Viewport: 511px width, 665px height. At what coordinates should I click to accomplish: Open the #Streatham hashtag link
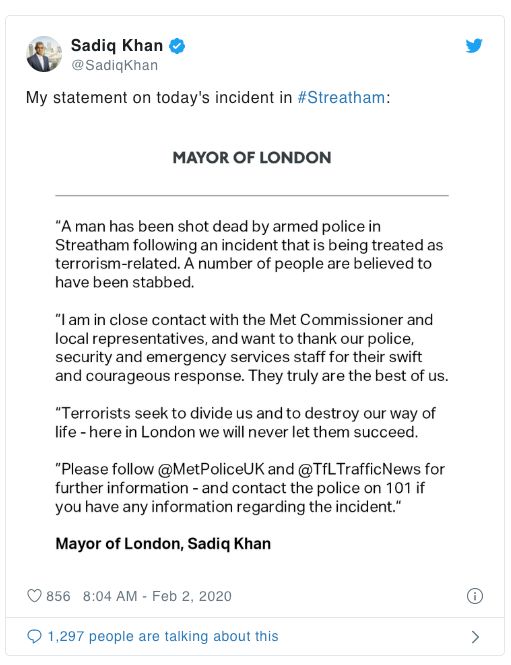(x=341, y=98)
